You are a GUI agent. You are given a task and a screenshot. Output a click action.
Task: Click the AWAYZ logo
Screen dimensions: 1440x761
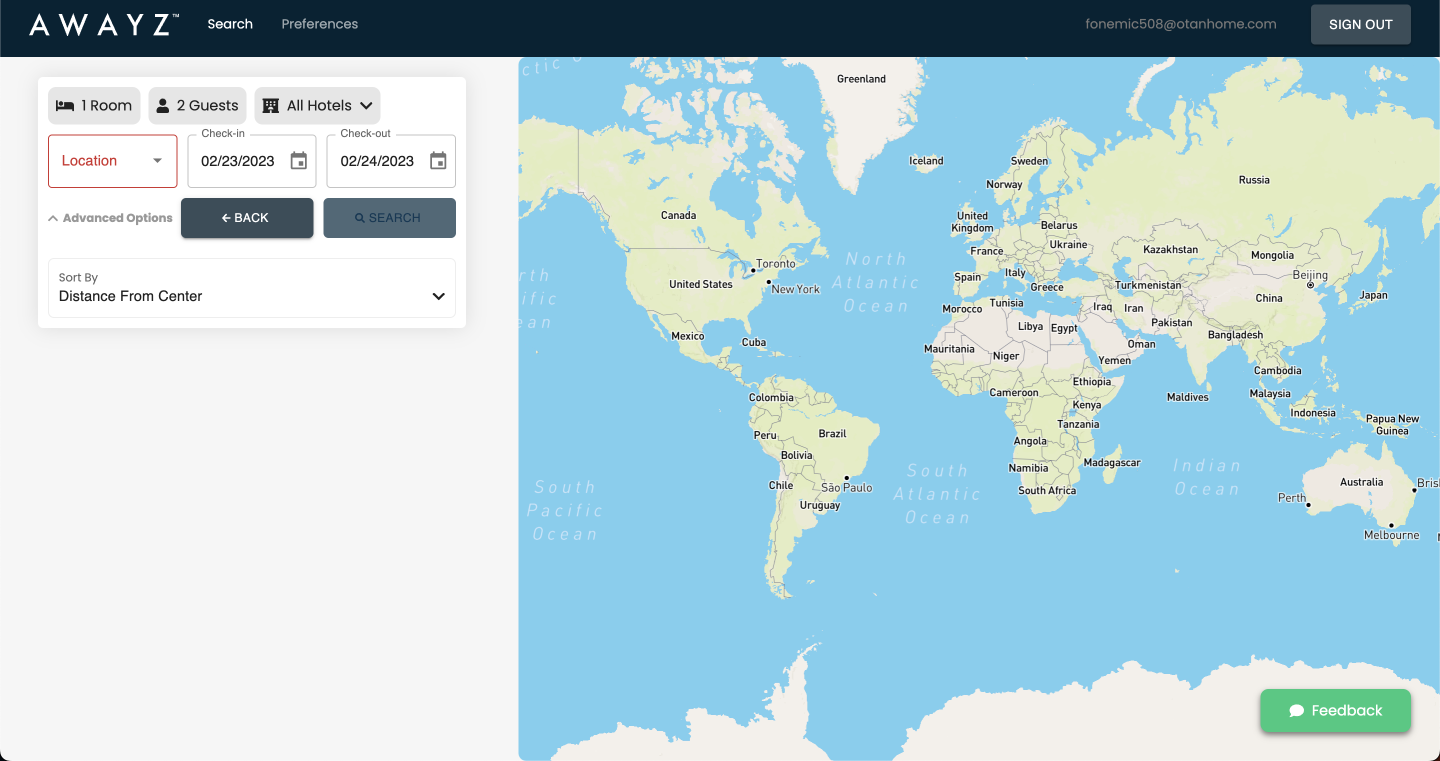pyautogui.click(x=104, y=25)
